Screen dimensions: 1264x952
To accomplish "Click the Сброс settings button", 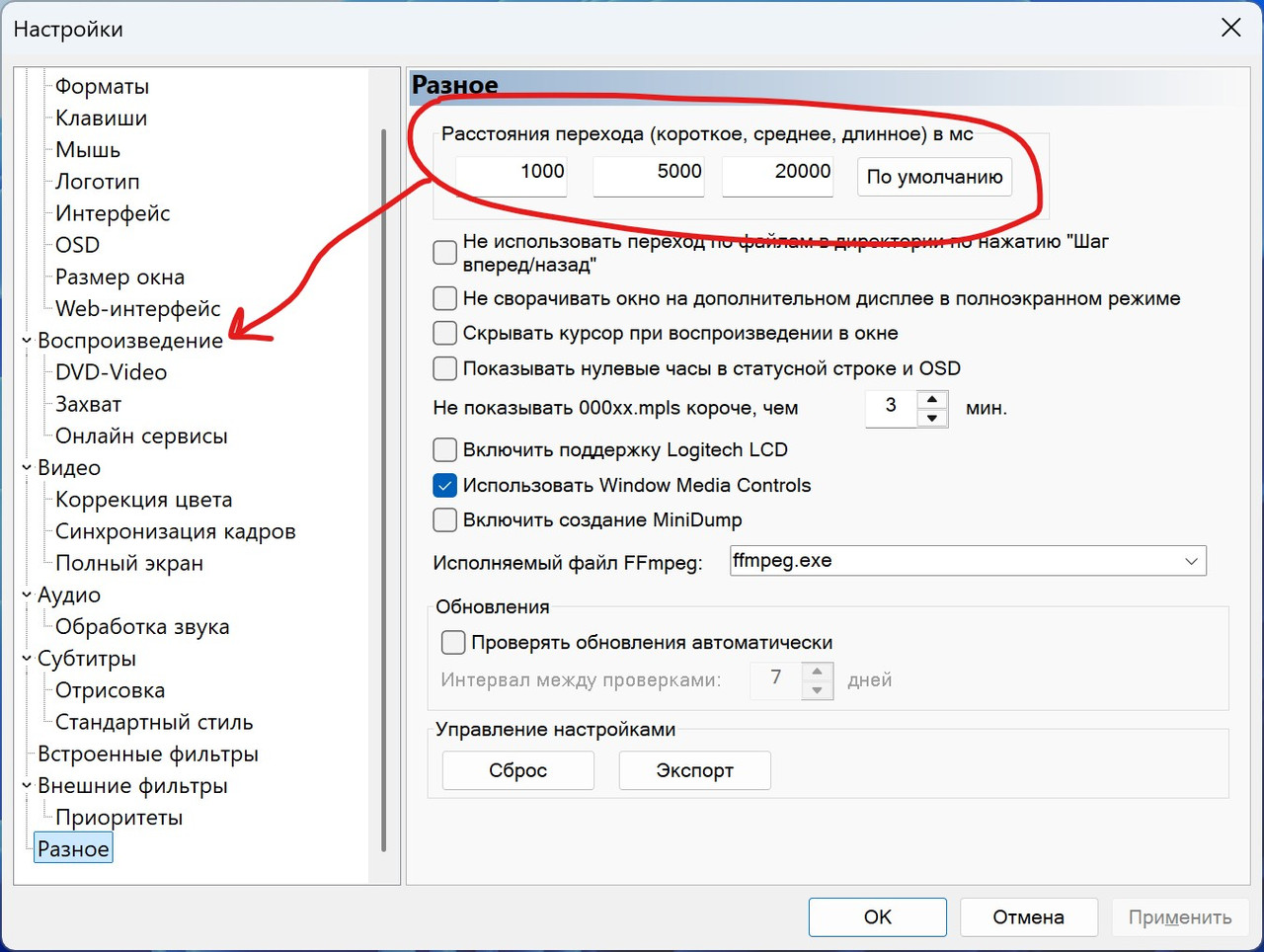I will pos(518,770).
